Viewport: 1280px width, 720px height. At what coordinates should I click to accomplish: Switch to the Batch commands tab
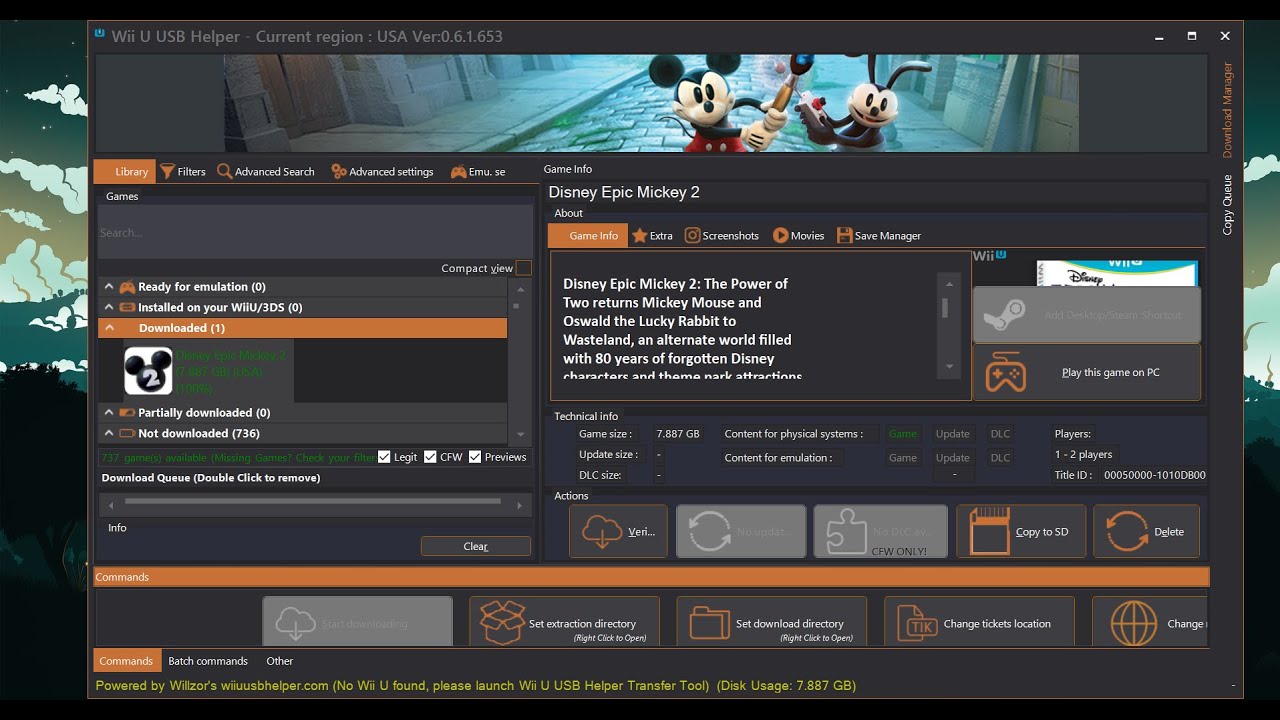point(208,661)
